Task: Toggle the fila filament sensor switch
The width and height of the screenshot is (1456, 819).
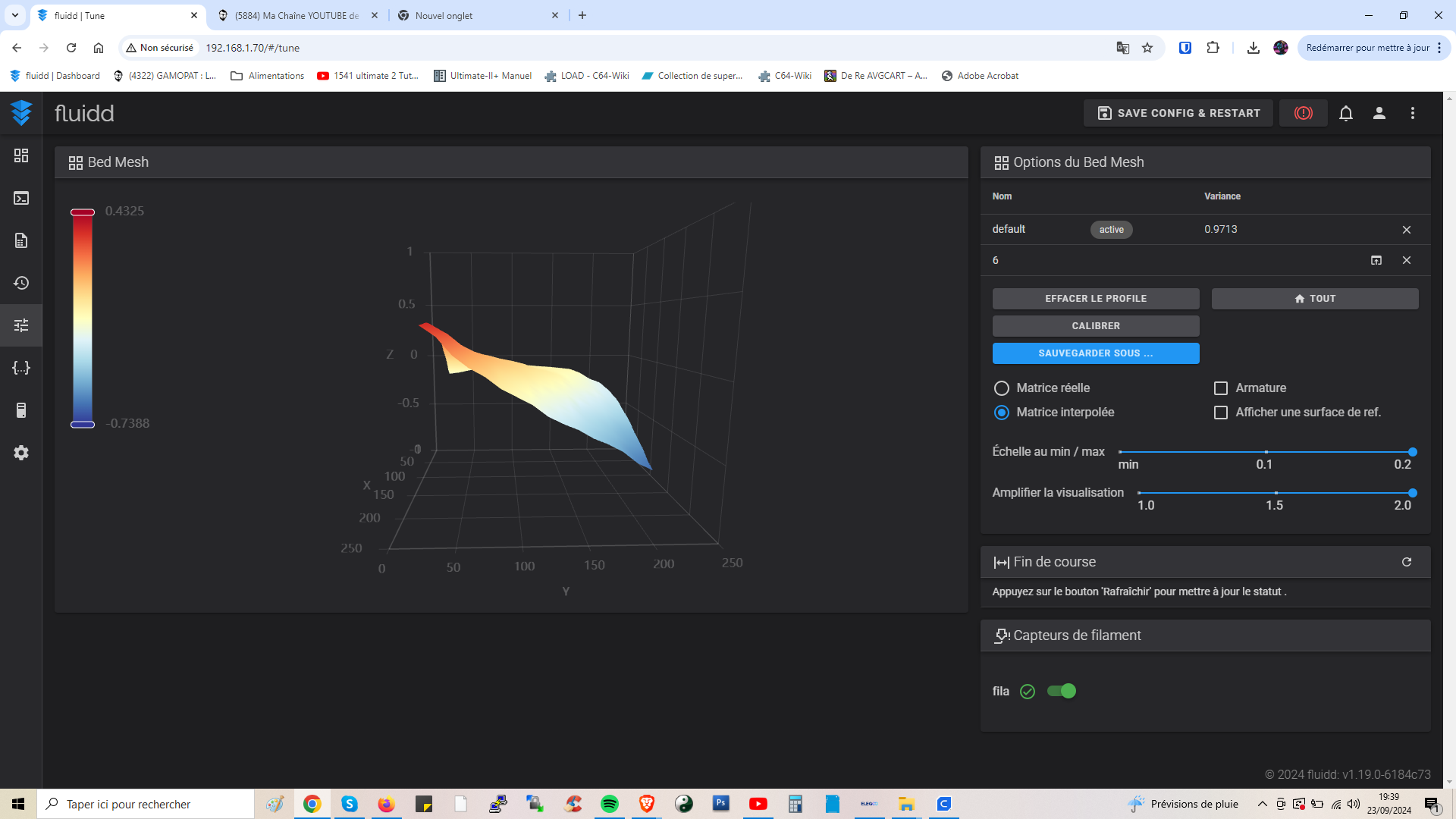Action: pos(1061,691)
